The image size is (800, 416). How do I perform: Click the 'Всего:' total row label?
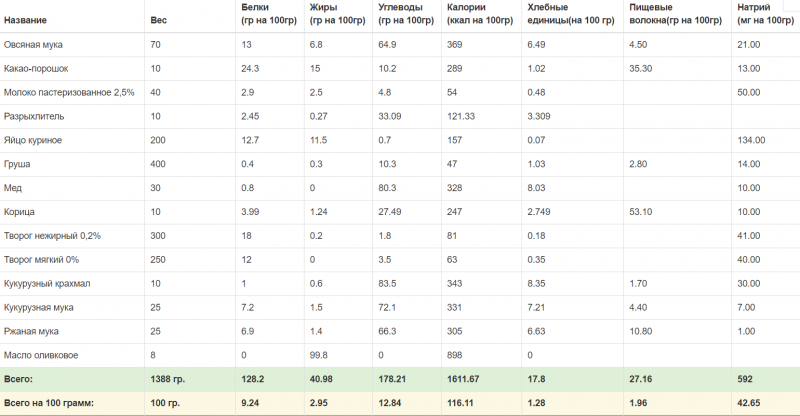18,379
